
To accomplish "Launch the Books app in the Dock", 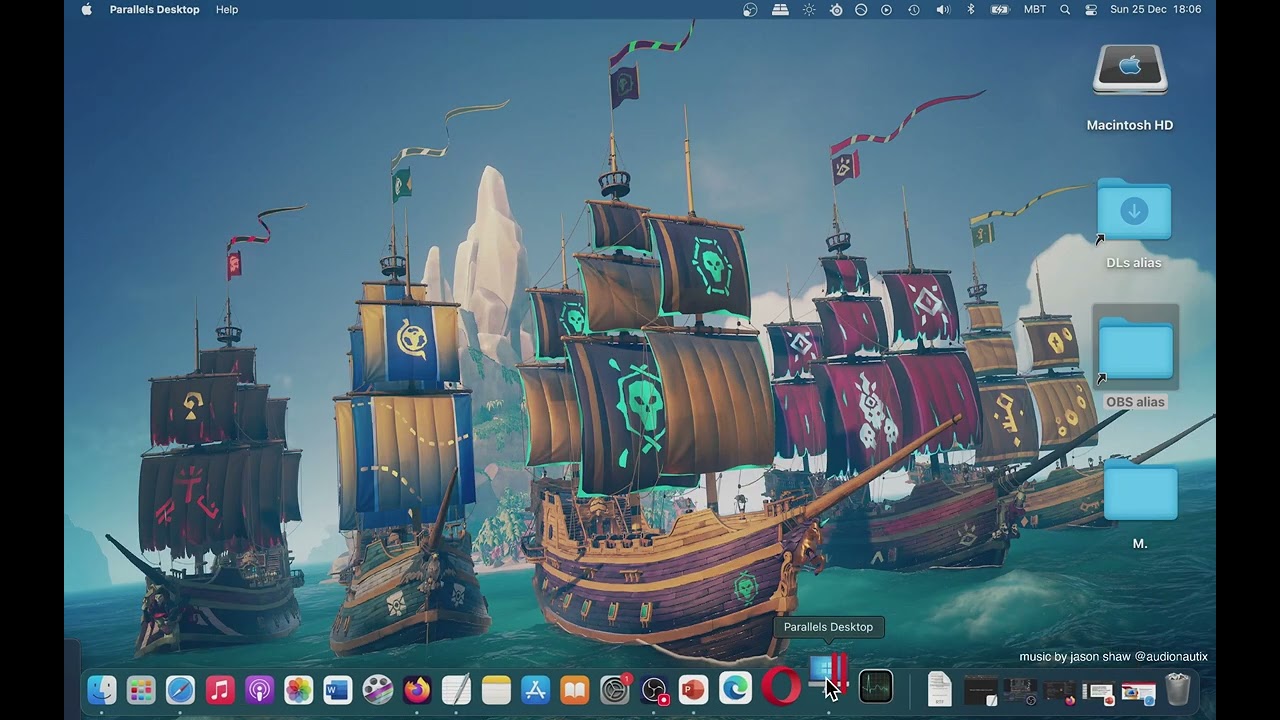I will coord(575,689).
